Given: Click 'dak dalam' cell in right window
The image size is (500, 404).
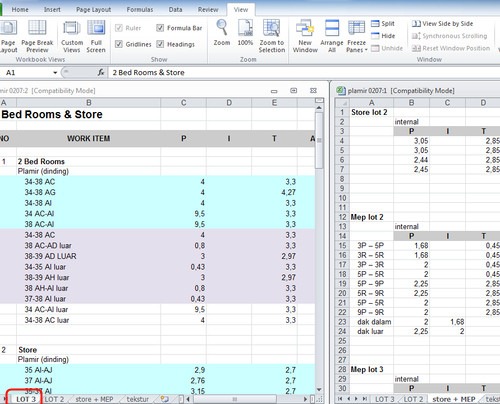Looking at the screenshot, I should [371, 322].
